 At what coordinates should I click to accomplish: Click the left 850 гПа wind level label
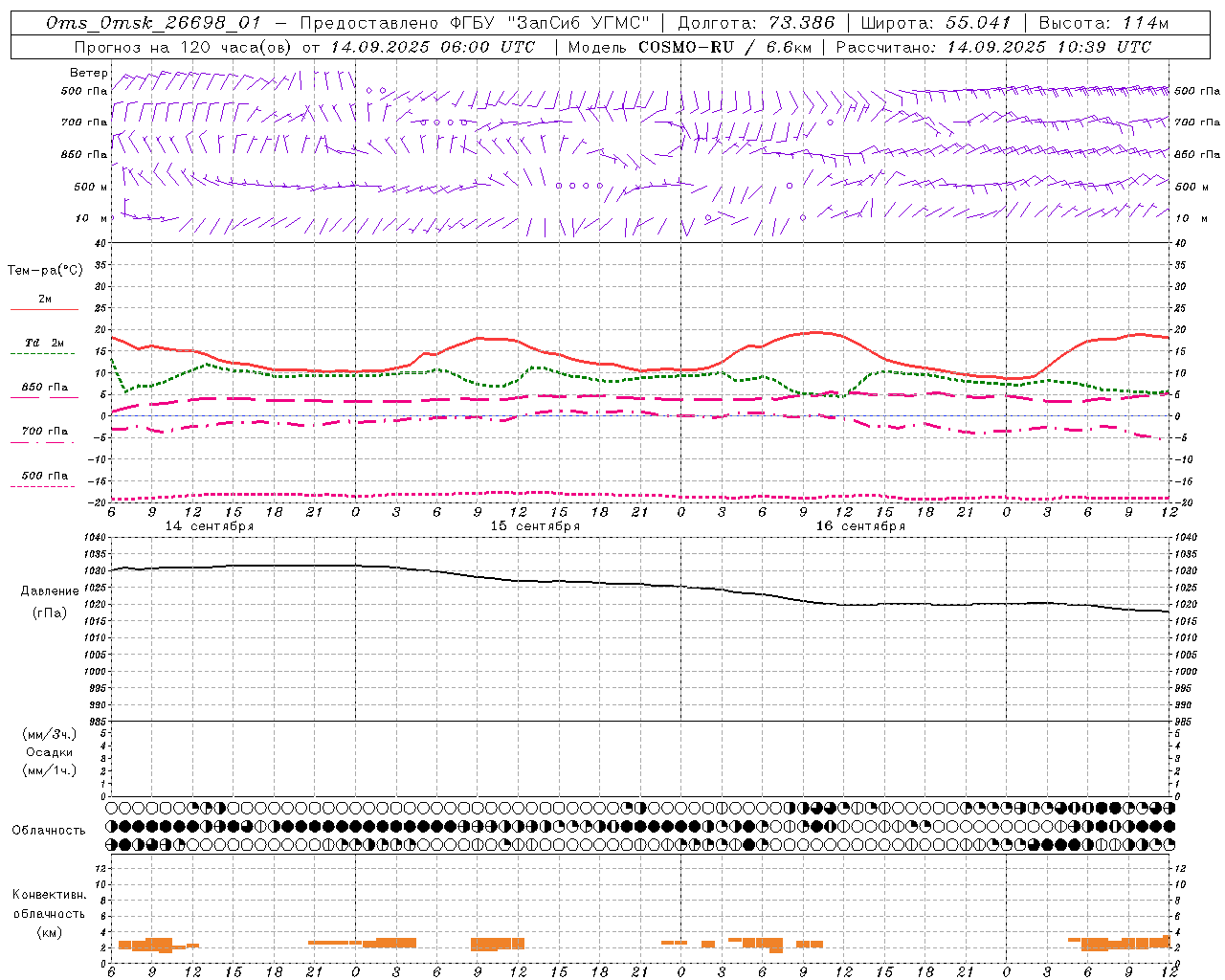point(84,154)
